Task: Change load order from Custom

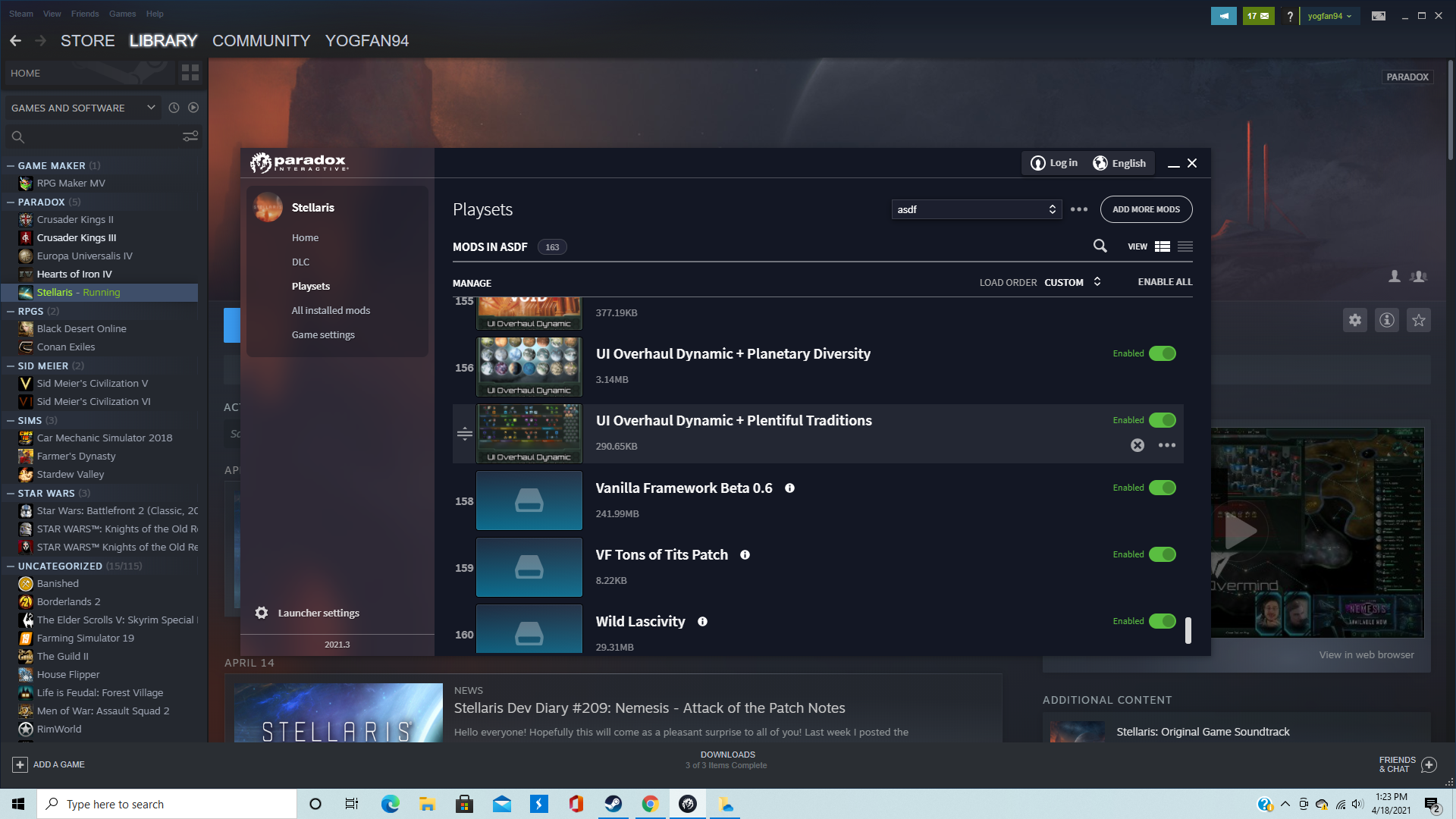Action: click(x=1073, y=282)
